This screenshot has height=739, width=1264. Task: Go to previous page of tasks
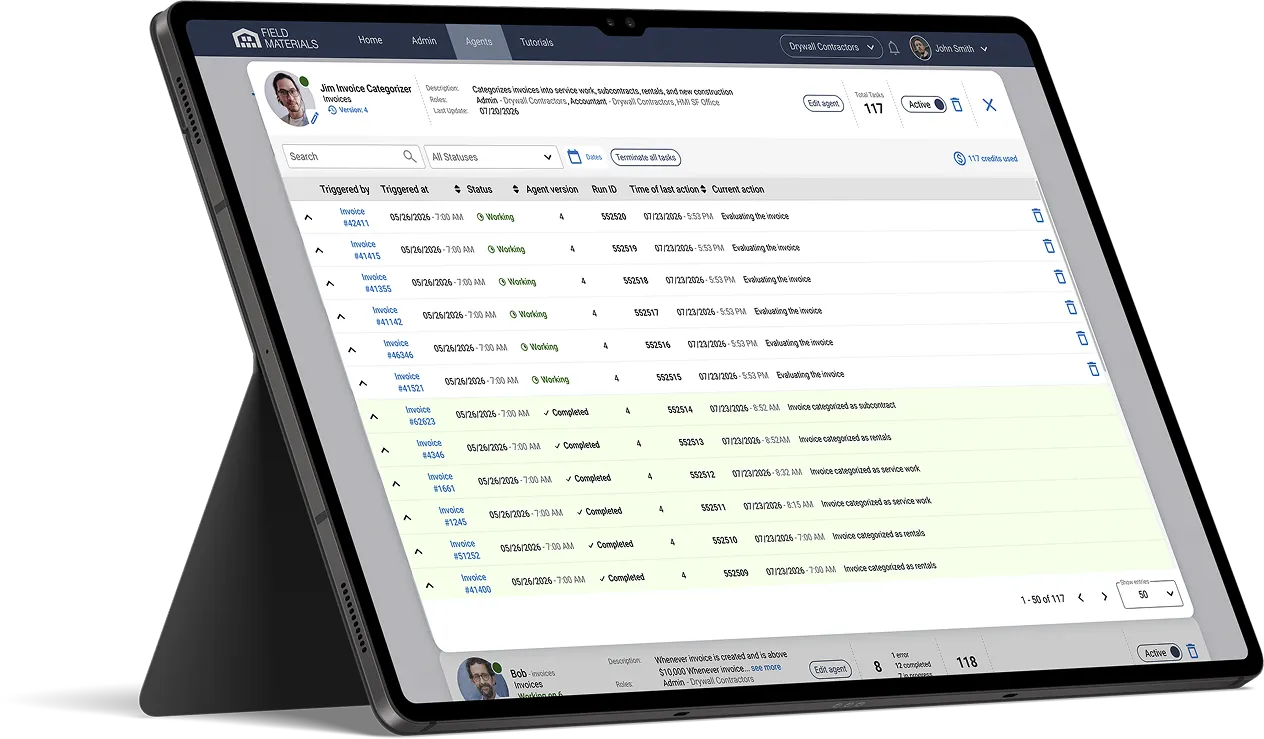click(1080, 598)
